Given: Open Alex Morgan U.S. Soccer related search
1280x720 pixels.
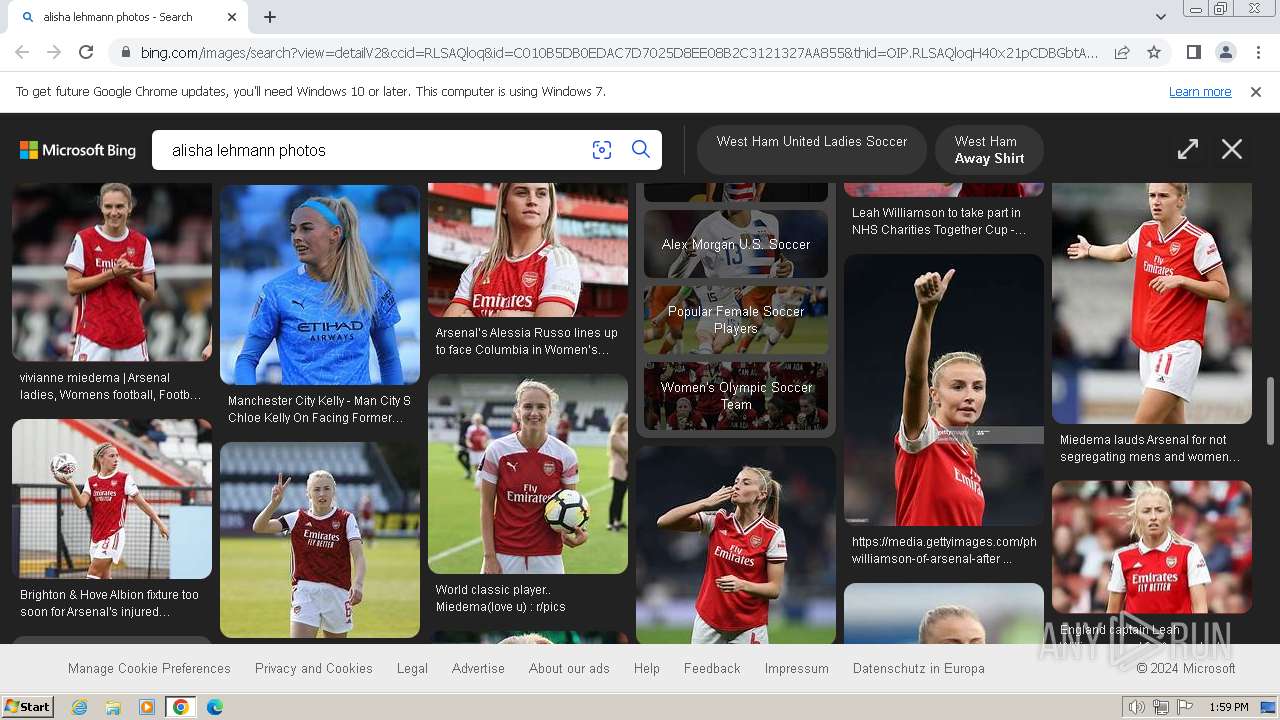Looking at the screenshot, I should (736, 244).
